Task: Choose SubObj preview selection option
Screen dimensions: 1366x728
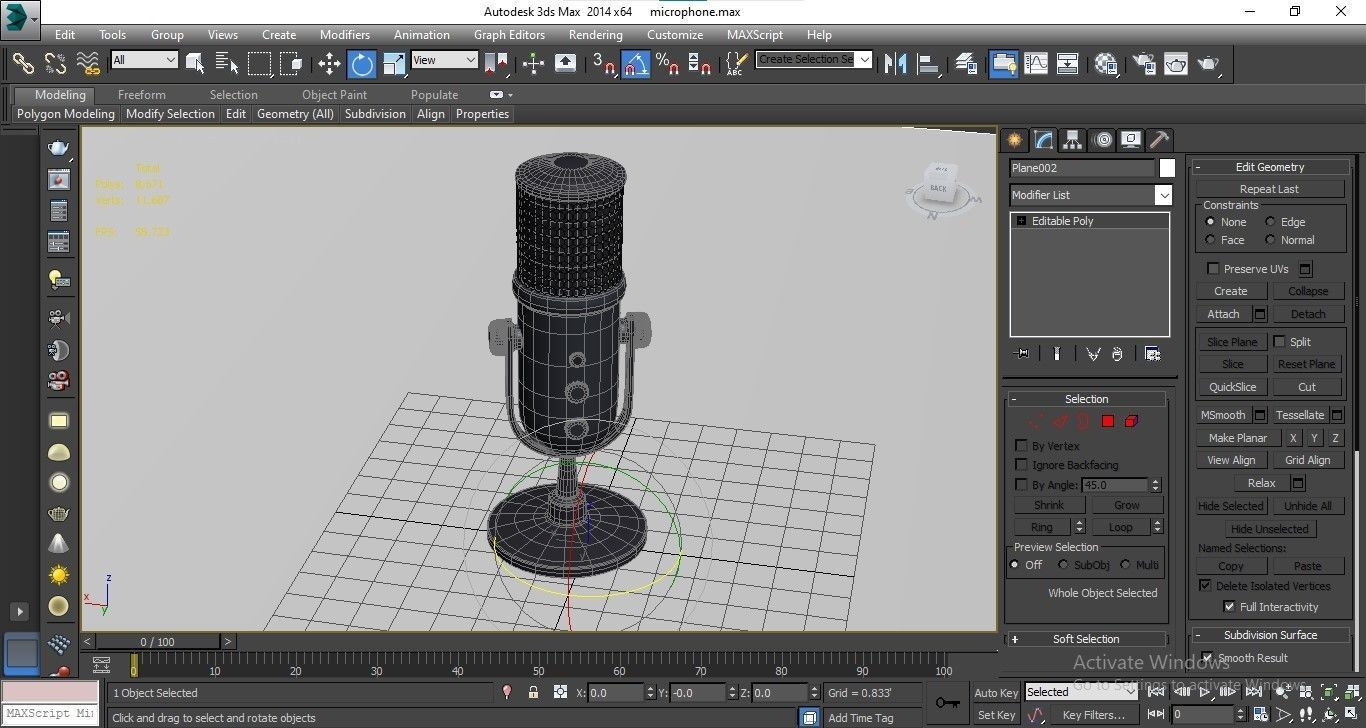Action: 1063,565
